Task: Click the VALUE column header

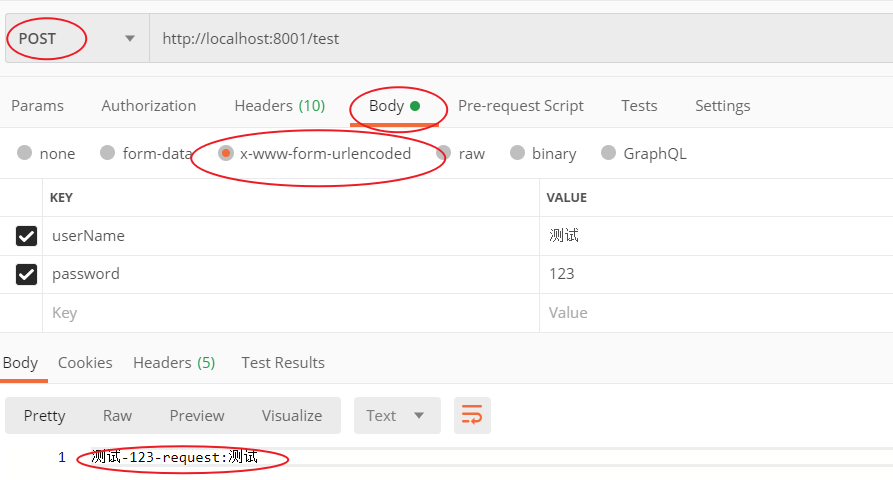Action: pyautogui.click(x=567, y=198)
